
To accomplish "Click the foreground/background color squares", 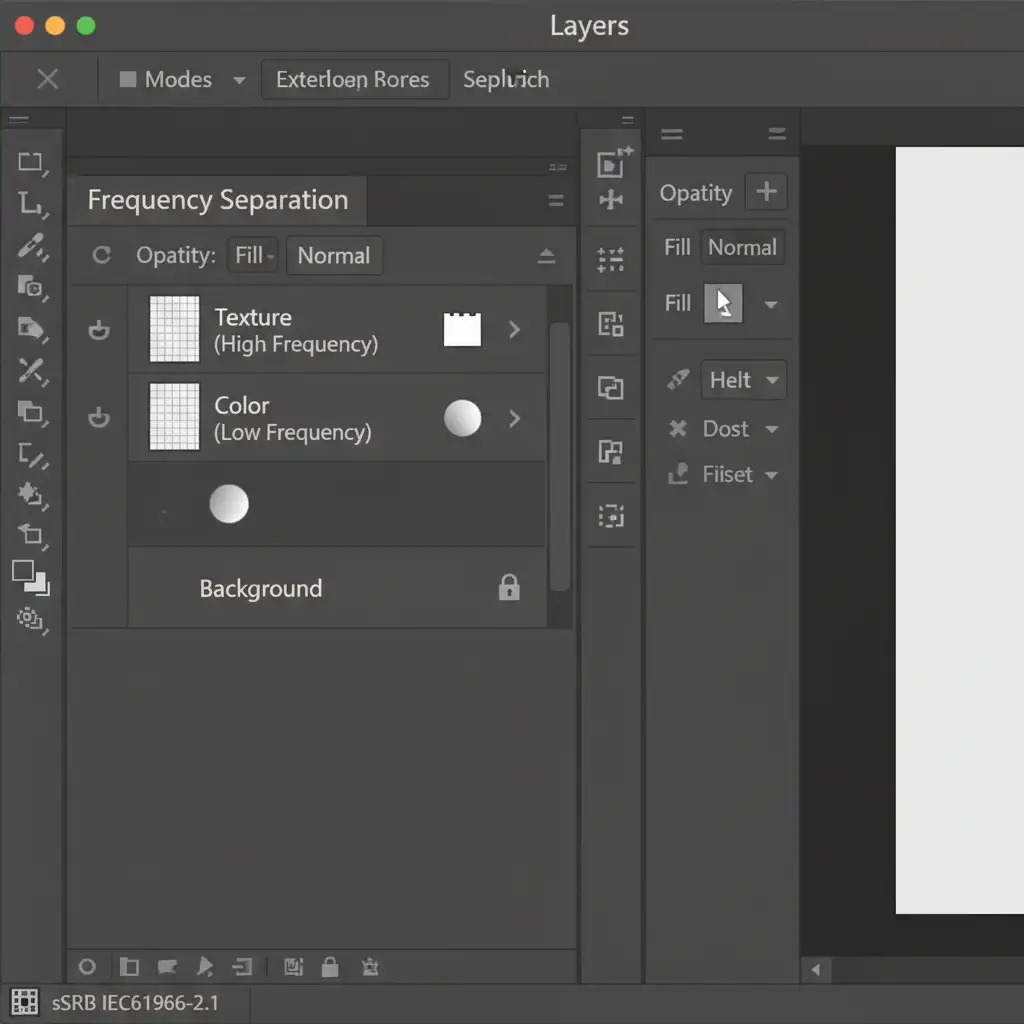I will click(x=30, y=577).
